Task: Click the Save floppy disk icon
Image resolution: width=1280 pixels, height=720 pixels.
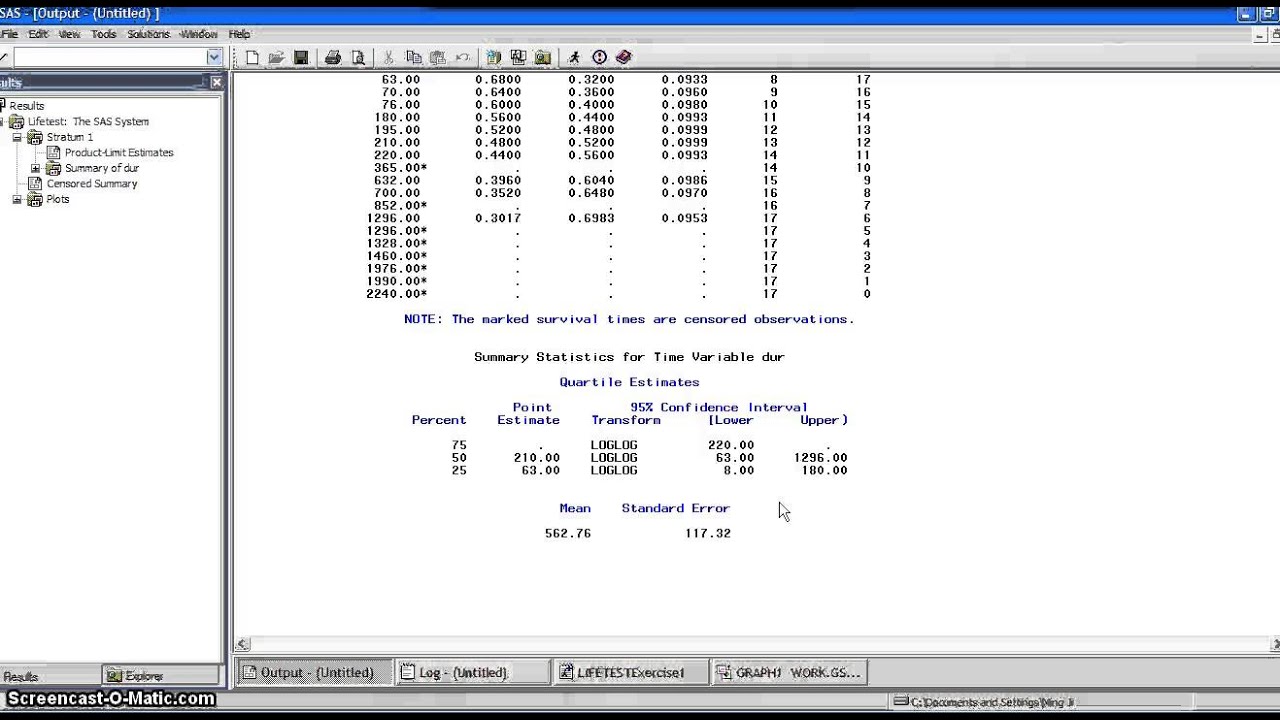Action: (300, 58)
